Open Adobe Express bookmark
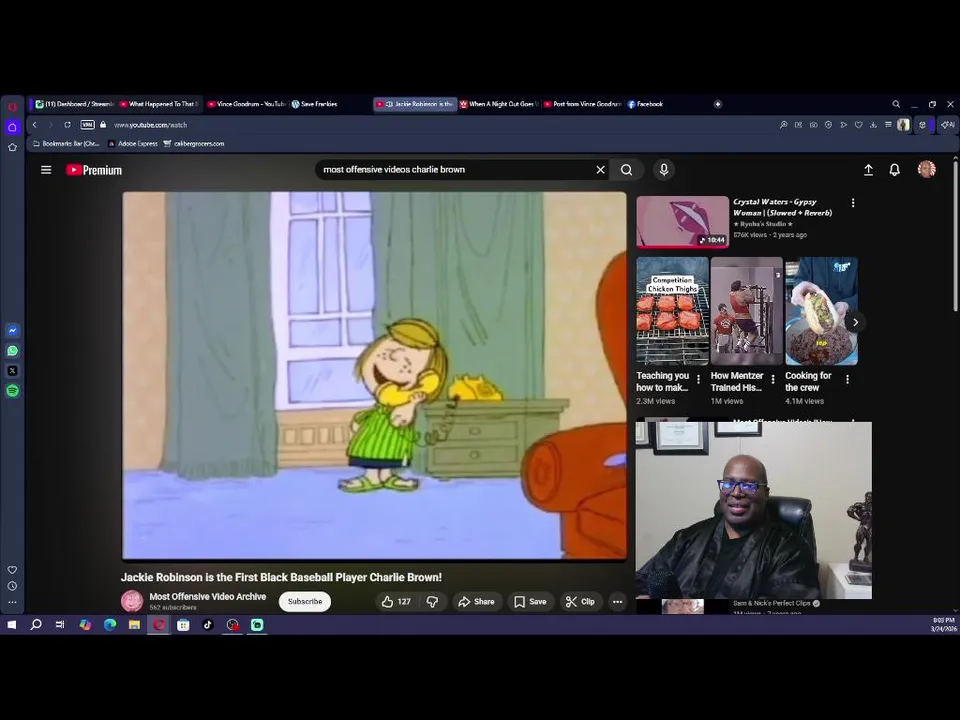 point(133,144)
